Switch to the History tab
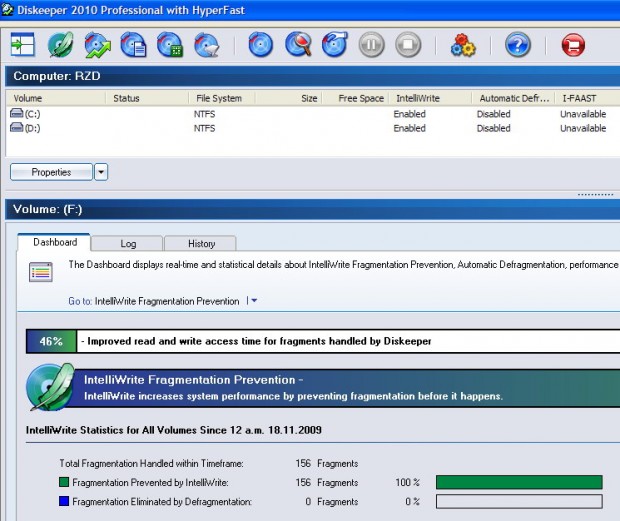Screen dimensions: 620x521 tap(201, 244)
